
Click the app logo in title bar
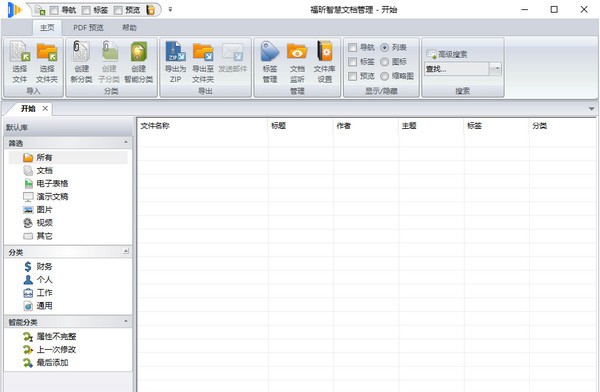click(15, 10)
